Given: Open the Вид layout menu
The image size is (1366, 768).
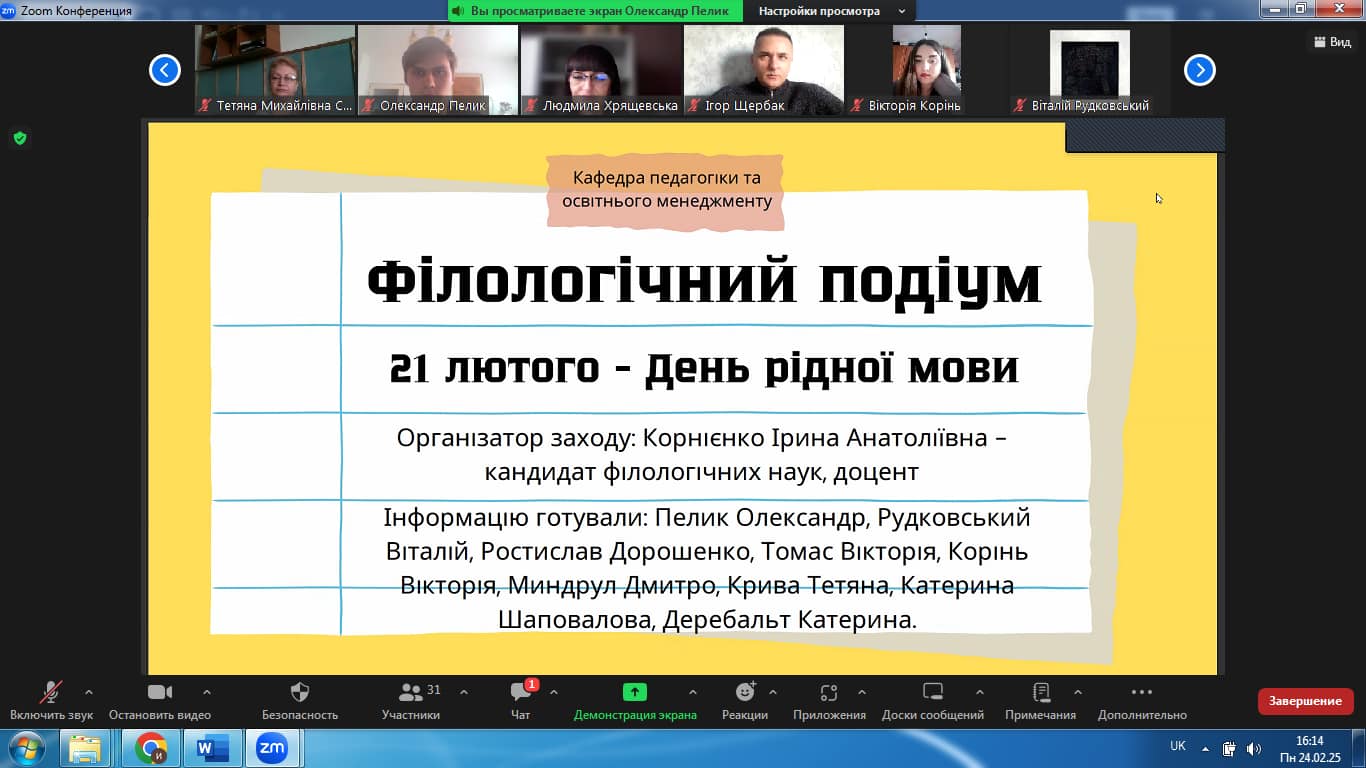Looking at the screenshot, I should pyautogui.click(x=1331, y=42).
